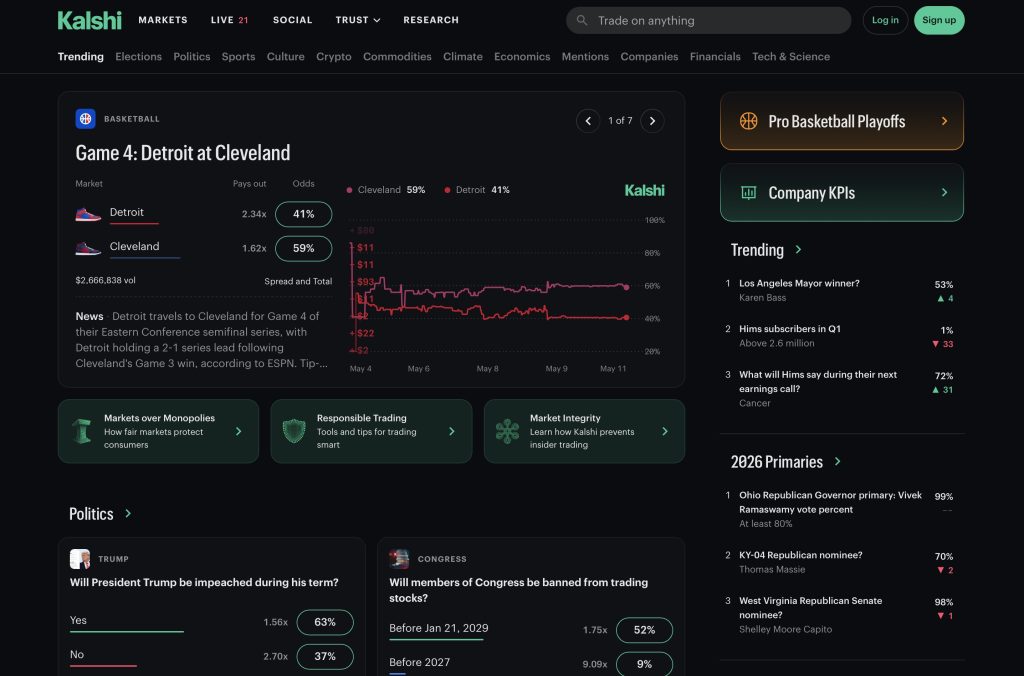Screen dimensions: 1024x676
Task: Open Responsible Trading chevron
Action: point(451,431)
